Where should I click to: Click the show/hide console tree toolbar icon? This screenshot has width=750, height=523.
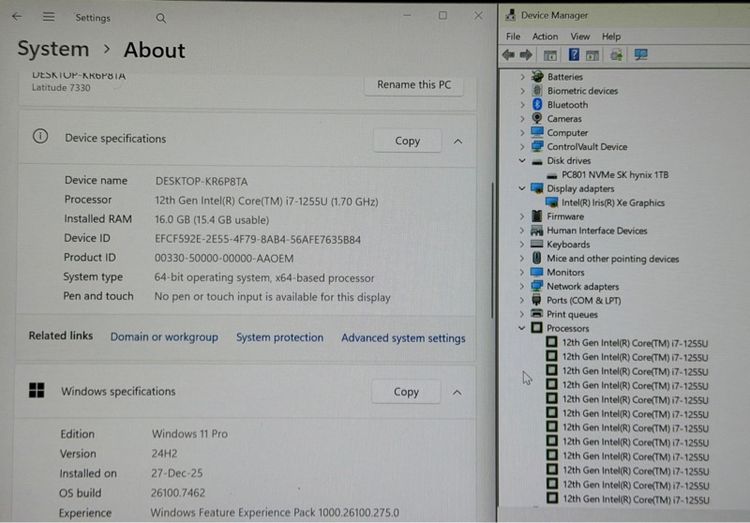pyautogui.click(x=550, y=56)
